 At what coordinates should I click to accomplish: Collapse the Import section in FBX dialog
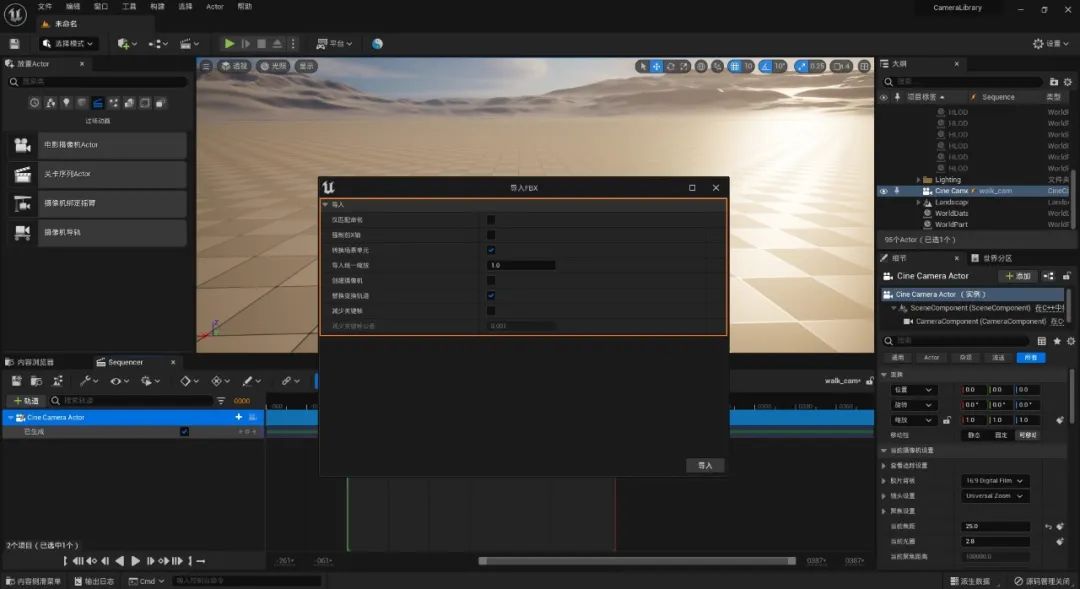point(325,204)
